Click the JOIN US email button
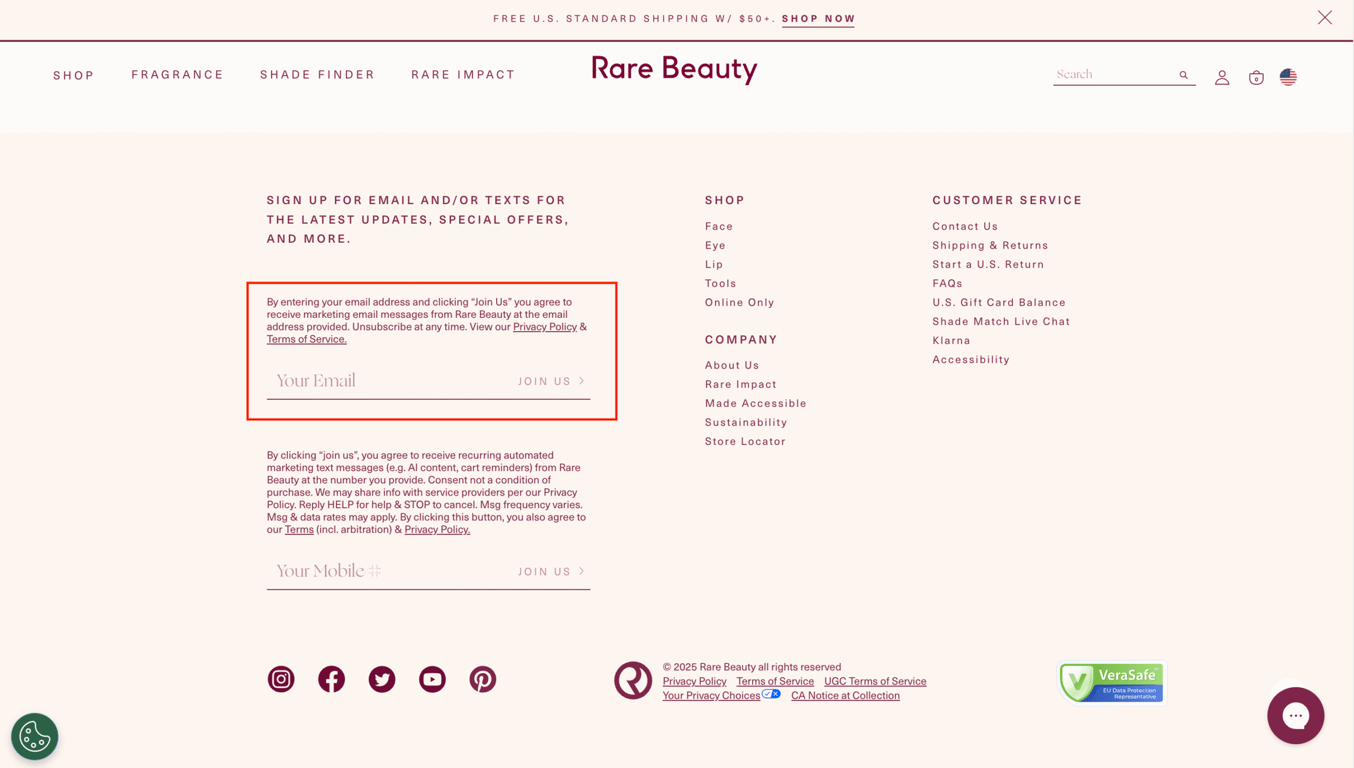The image size is (1354, 768). pyautogui.click(x=550, y=381)
